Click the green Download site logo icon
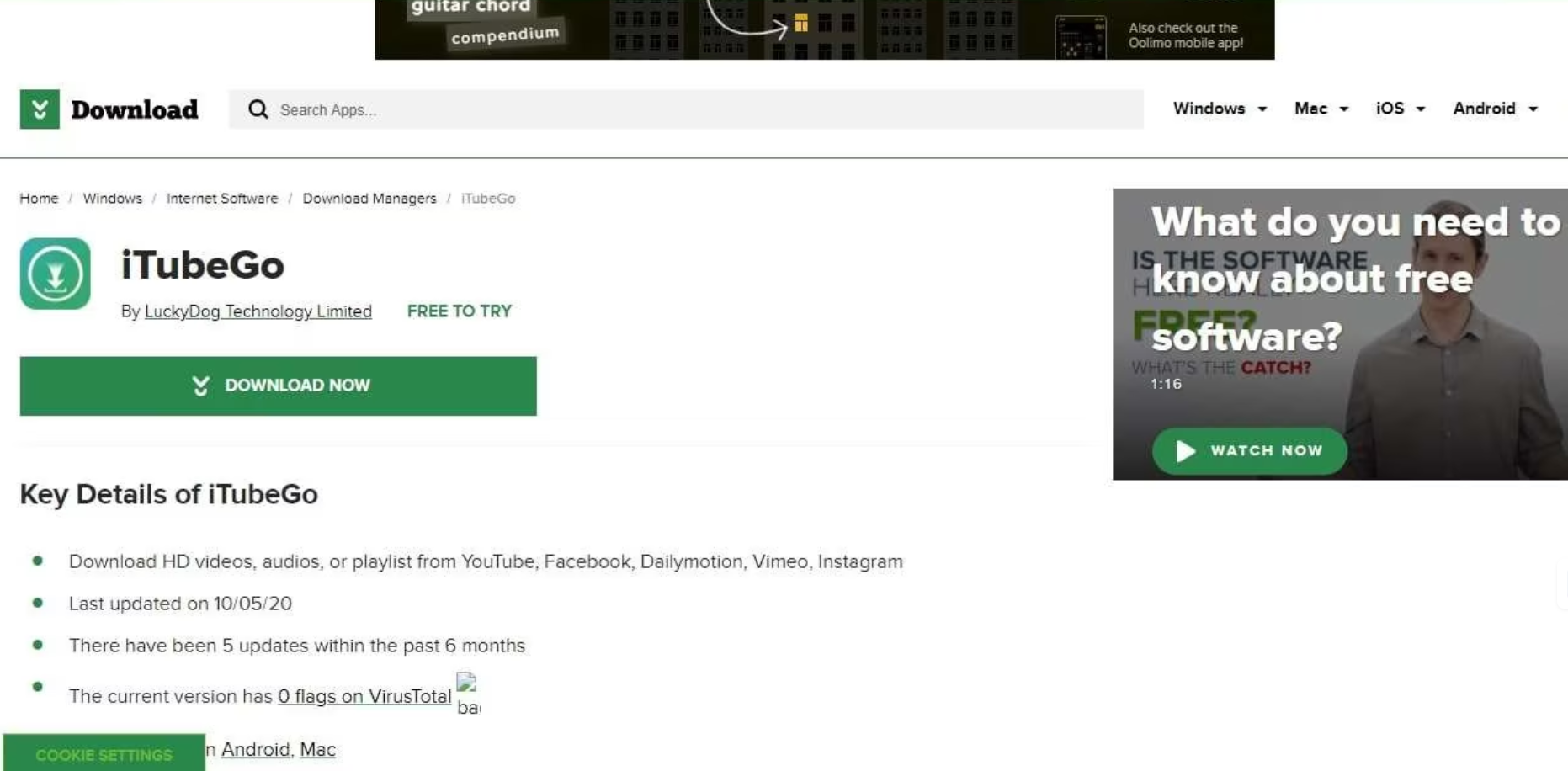The width and height of the screenshot is (1568, 771). (40, 109)
